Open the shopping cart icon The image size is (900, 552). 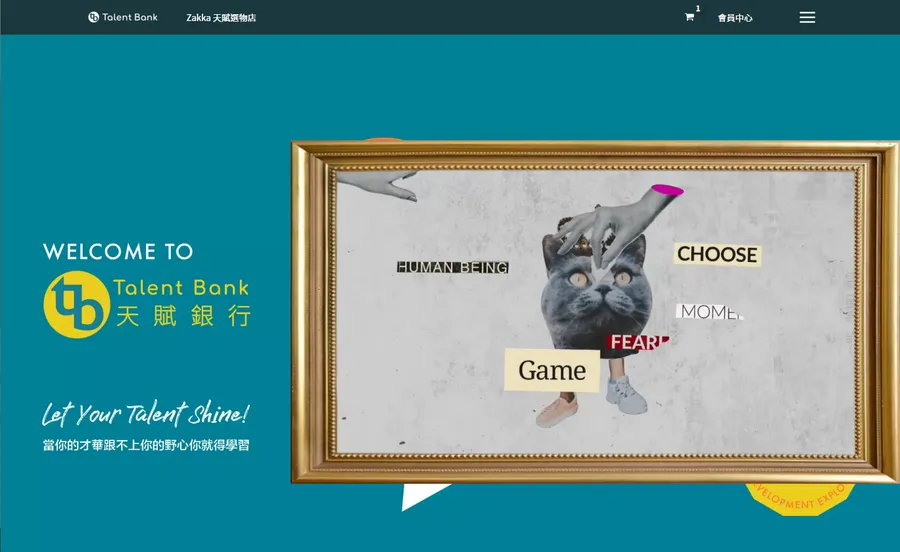point(689,17)
